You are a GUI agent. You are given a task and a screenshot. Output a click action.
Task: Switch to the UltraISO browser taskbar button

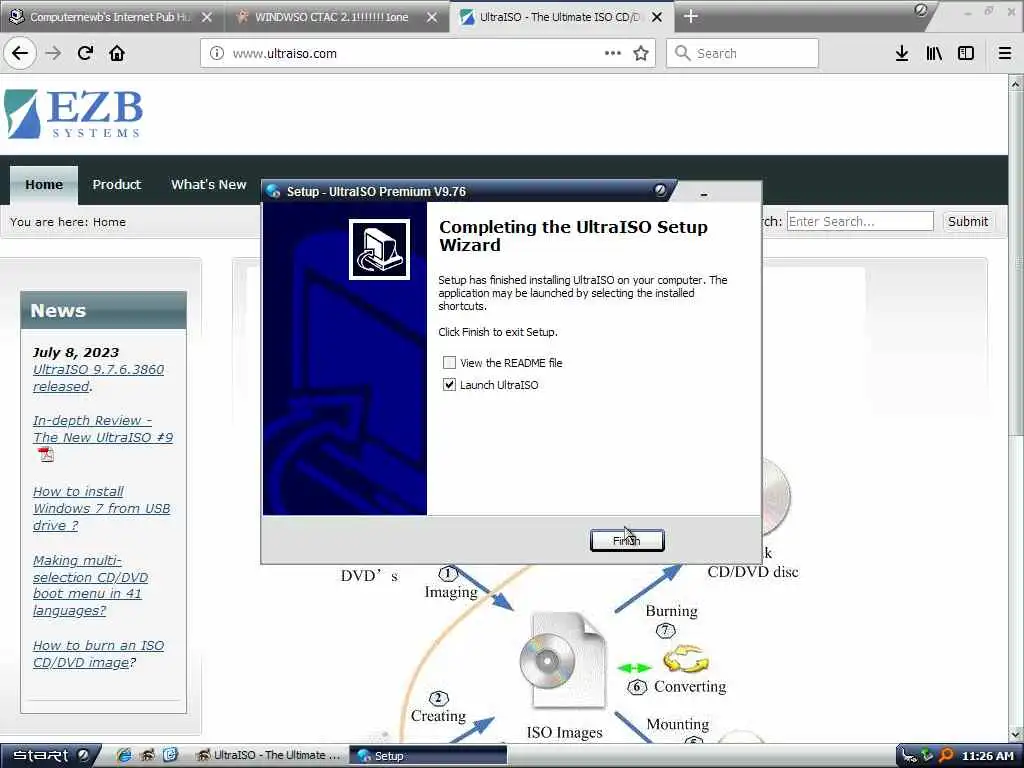pyautogui.click(x=269, y=756)
